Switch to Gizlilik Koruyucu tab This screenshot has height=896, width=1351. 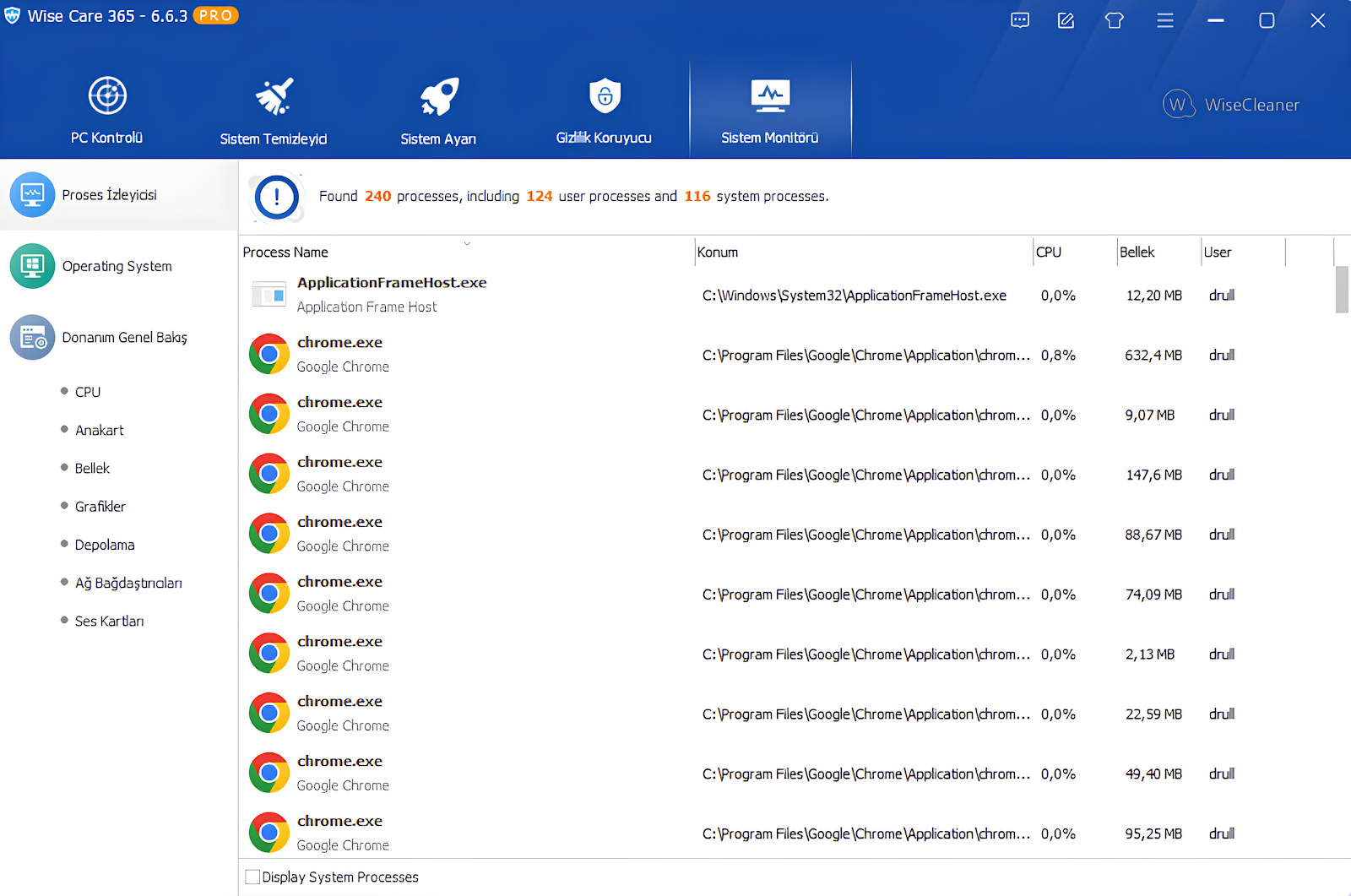(605, 109)
